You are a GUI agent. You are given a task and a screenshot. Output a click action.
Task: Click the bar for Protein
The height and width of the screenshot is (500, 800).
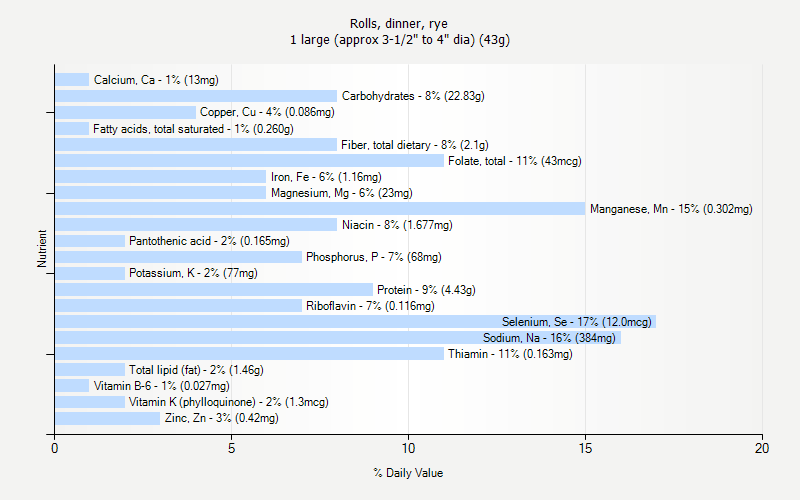click(214, 289)
